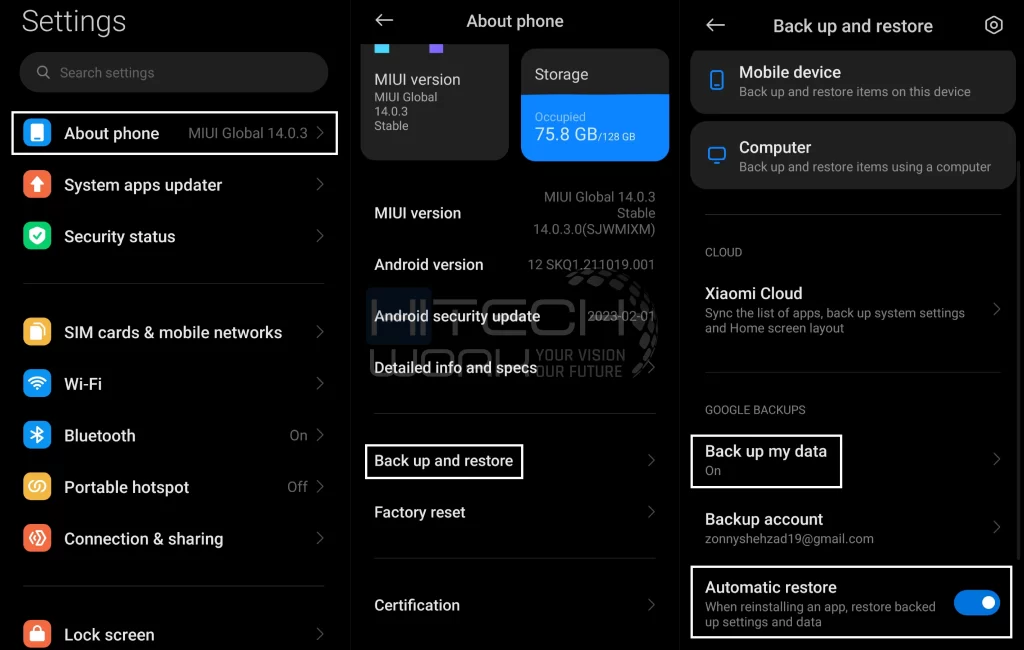This screenshot has width=1024, height=650.
Task: Open Detailed info and specs
Action: 515,368
